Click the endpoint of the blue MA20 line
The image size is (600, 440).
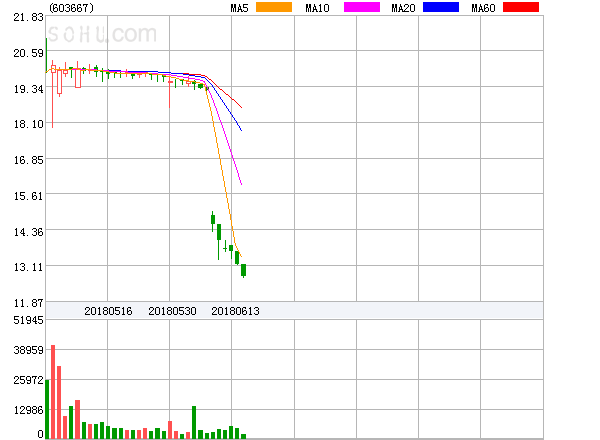point(241,130)
